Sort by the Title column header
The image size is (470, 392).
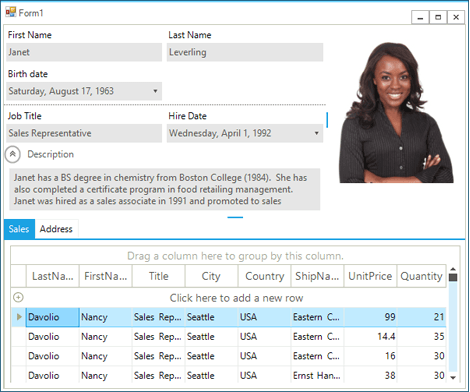[x=159, y=276]
